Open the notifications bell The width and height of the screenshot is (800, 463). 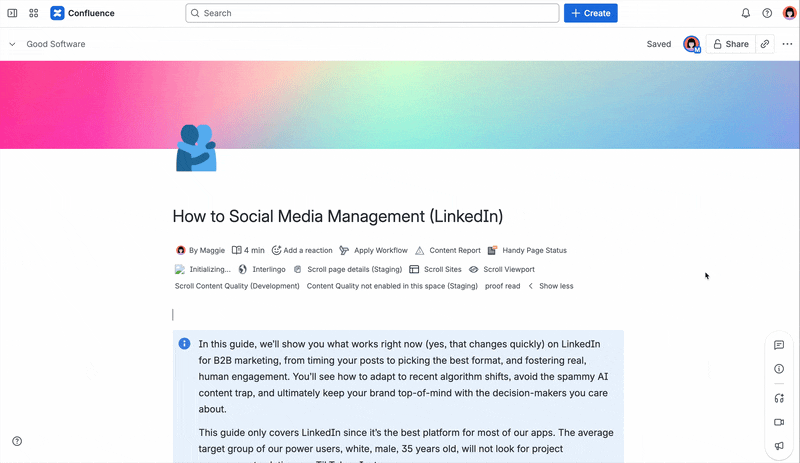click(745, 13)
